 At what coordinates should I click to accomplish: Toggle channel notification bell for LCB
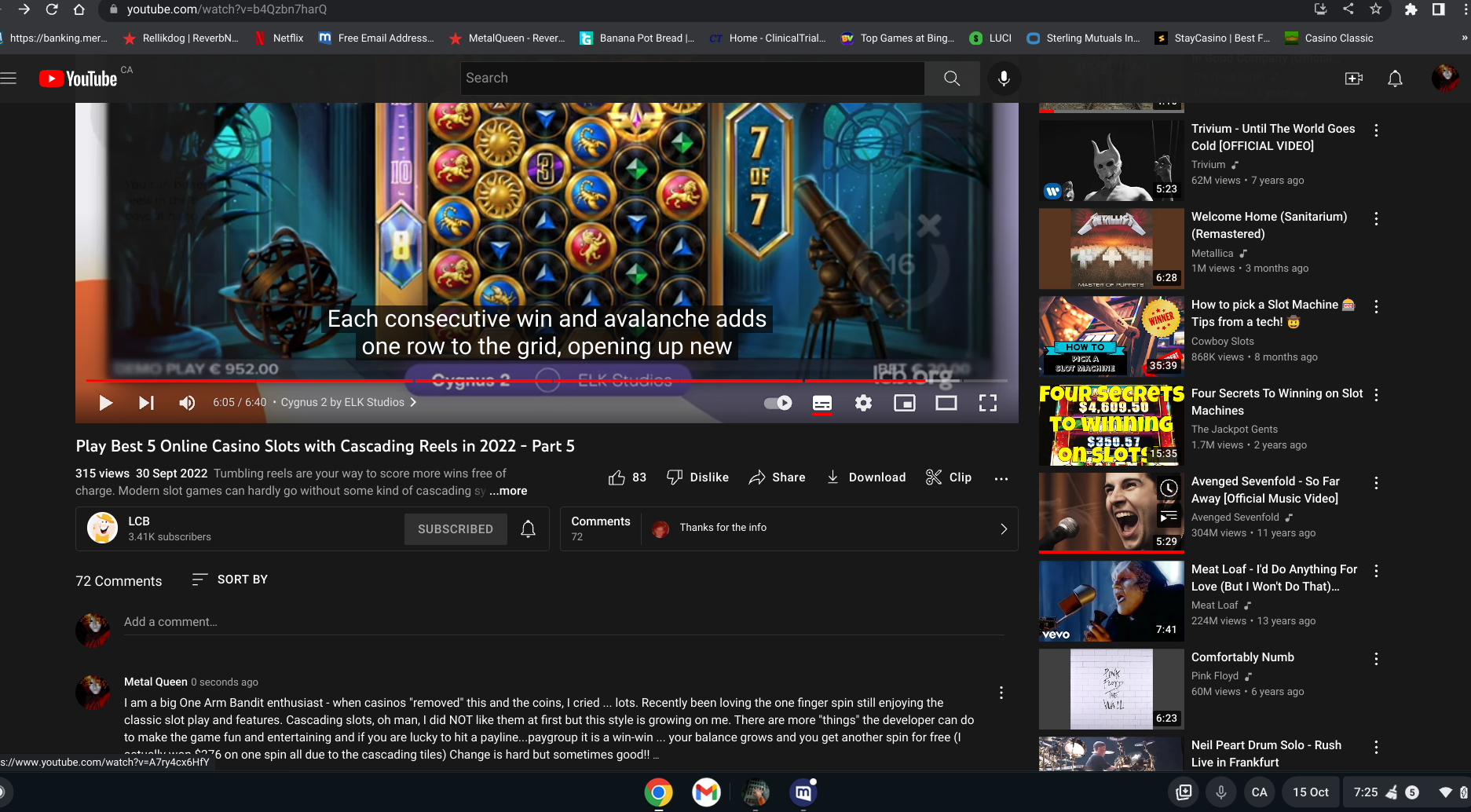point(529,529)
